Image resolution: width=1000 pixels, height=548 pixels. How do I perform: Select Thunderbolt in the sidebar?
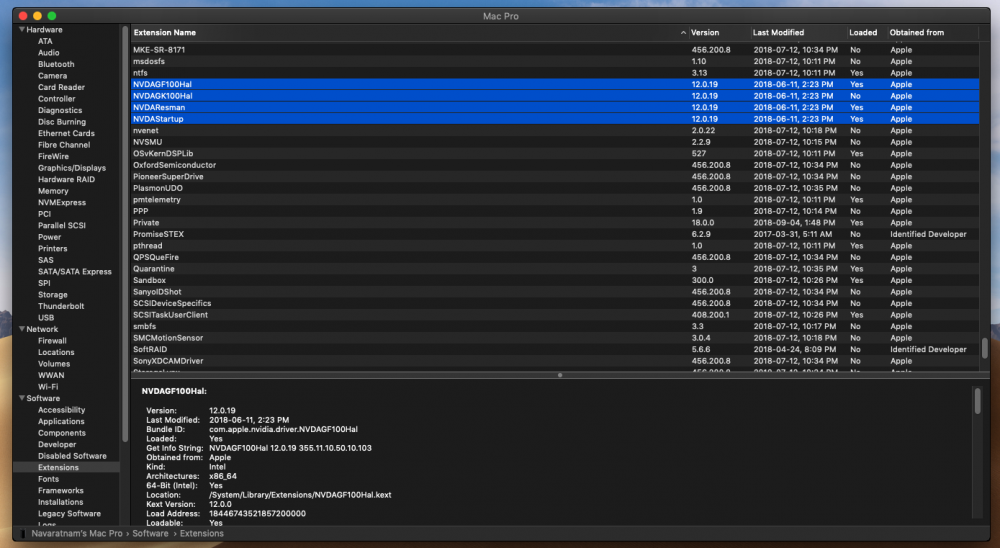click(61, 306)
